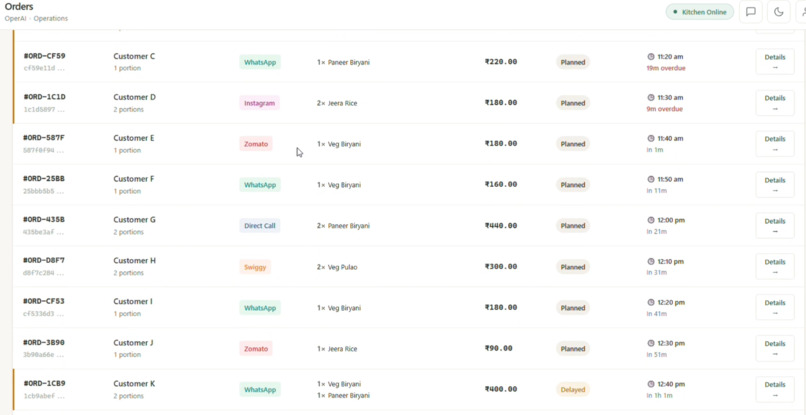Screen dimensions: 806x415
Task: Select order ID #ORD-CF59
Action: click(x=44, y=56)
